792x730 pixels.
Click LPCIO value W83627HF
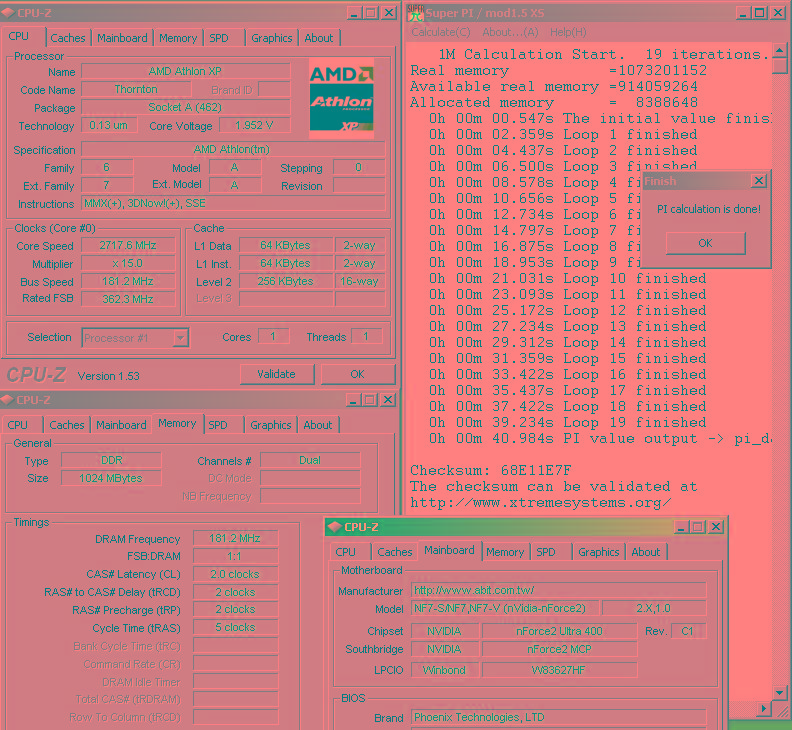click(559, 670)
